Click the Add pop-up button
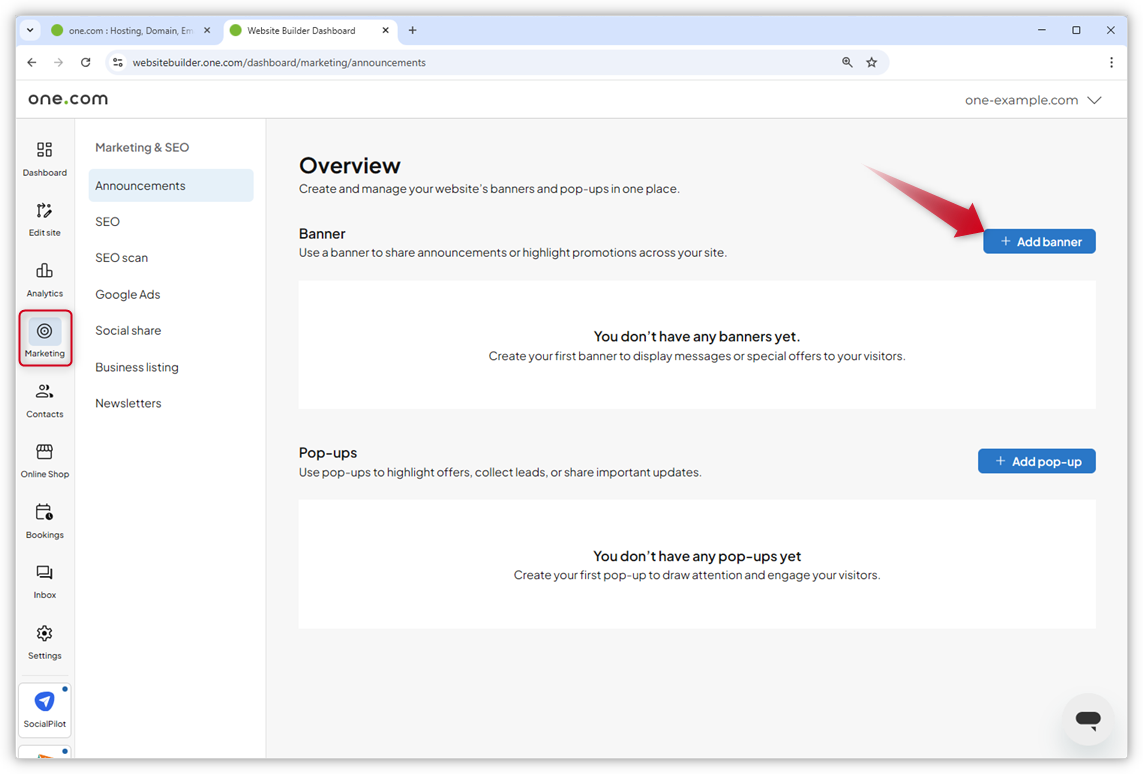Screen dimensions: 1143x774 point(1036,461)
